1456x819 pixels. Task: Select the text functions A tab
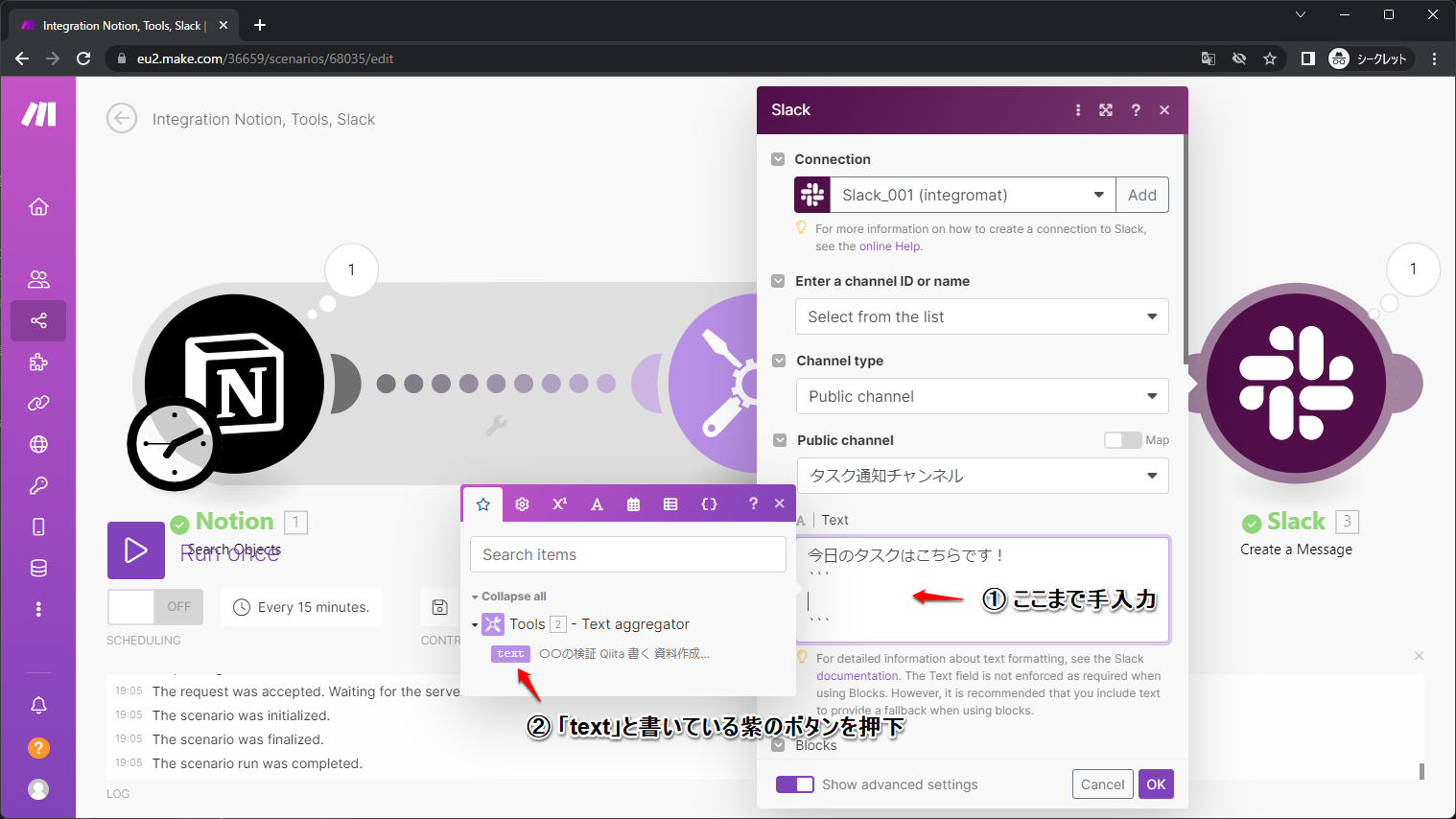[x=597, y=503]
